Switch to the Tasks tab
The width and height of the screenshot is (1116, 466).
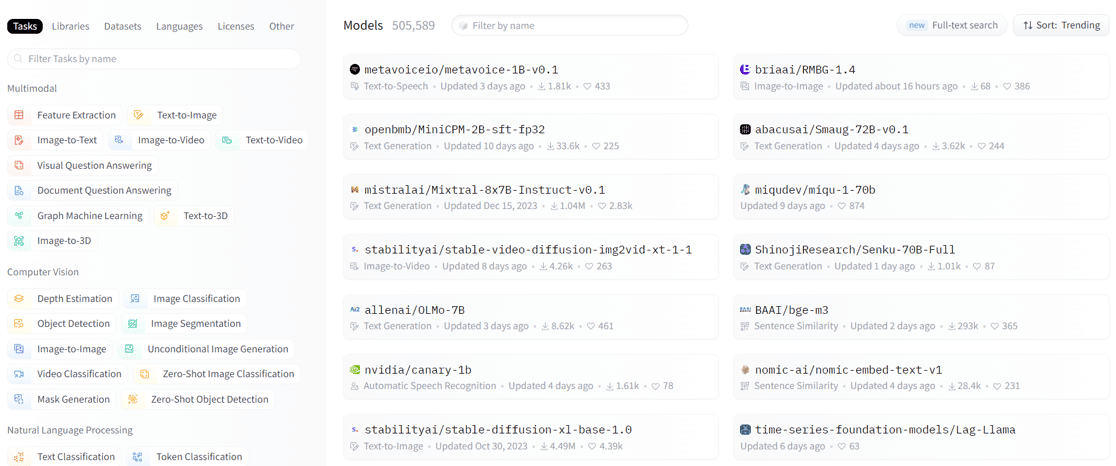point(26,26)
